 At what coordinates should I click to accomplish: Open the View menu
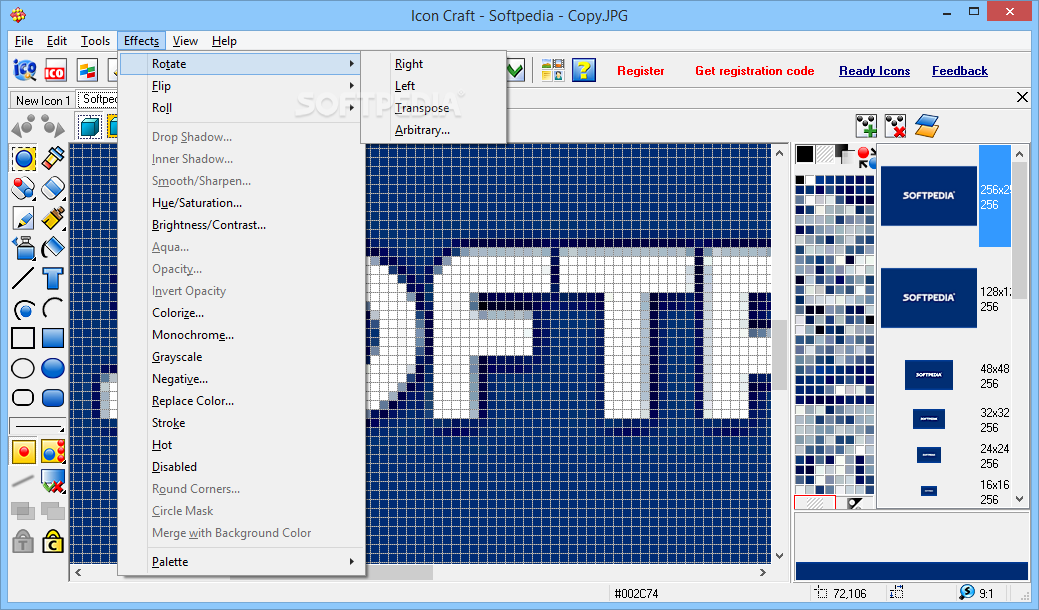coord(186,41)
